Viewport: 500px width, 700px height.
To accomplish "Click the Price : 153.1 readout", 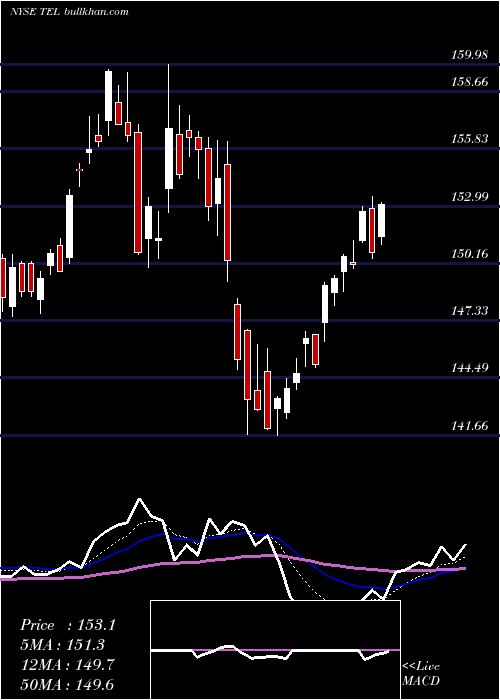I will click(68, 625).
